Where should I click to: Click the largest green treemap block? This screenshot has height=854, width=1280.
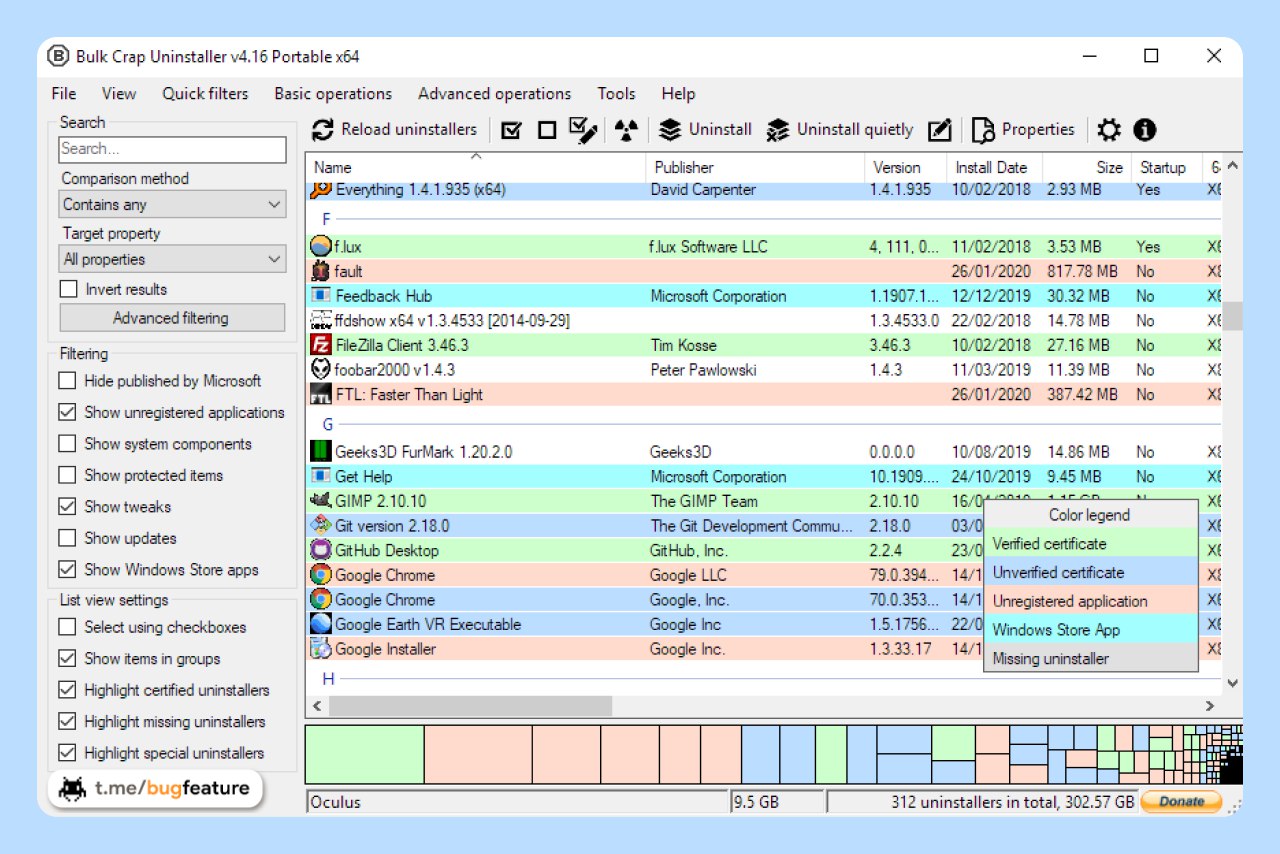(x=365, y=754)
